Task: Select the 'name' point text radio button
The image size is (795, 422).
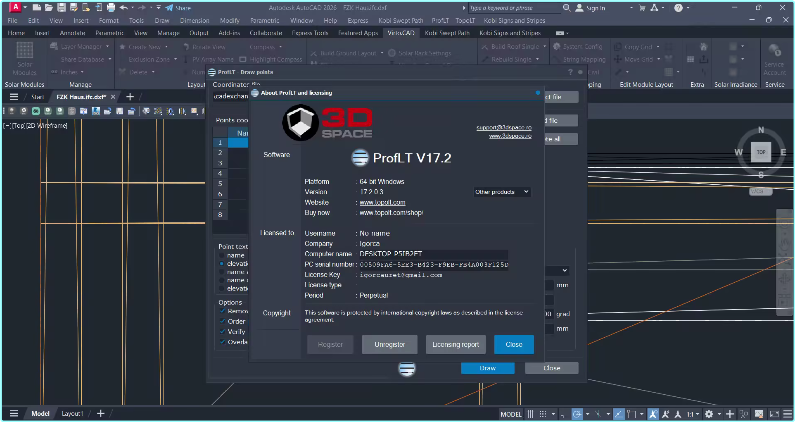Action: click(222, 256)
